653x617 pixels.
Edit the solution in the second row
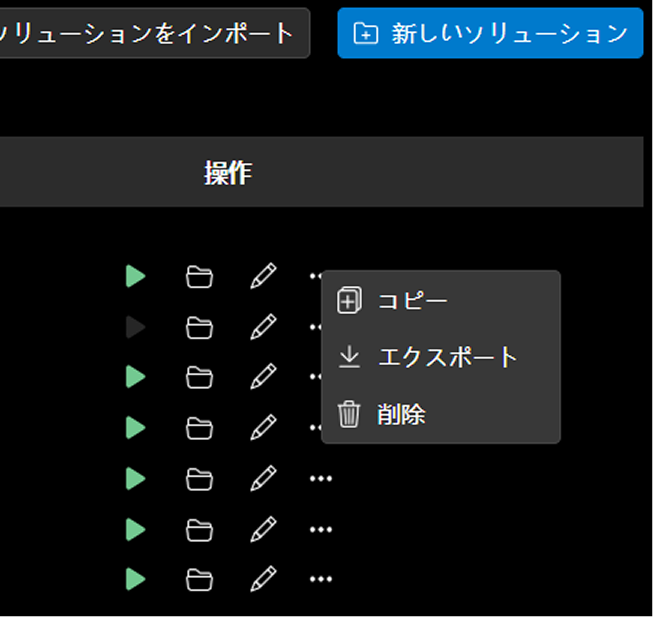pyautogui.click(x=263, y=327)
